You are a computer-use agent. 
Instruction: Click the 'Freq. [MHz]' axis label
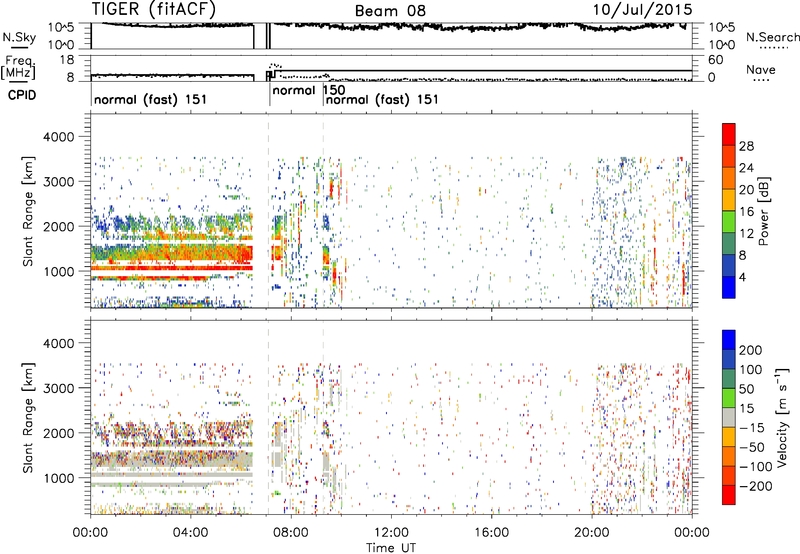click(18, 68)
